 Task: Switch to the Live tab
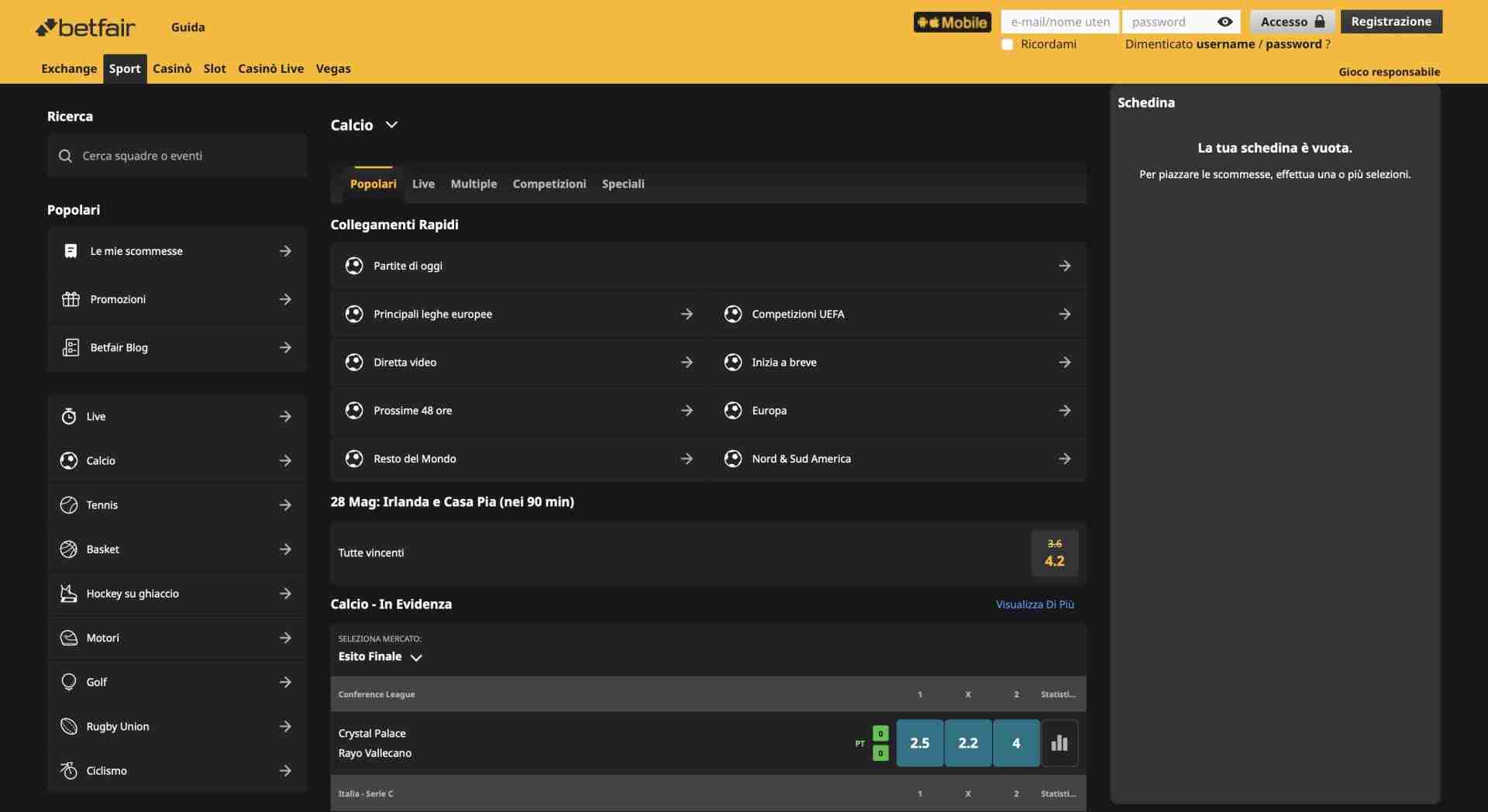[x=423, y=184]
